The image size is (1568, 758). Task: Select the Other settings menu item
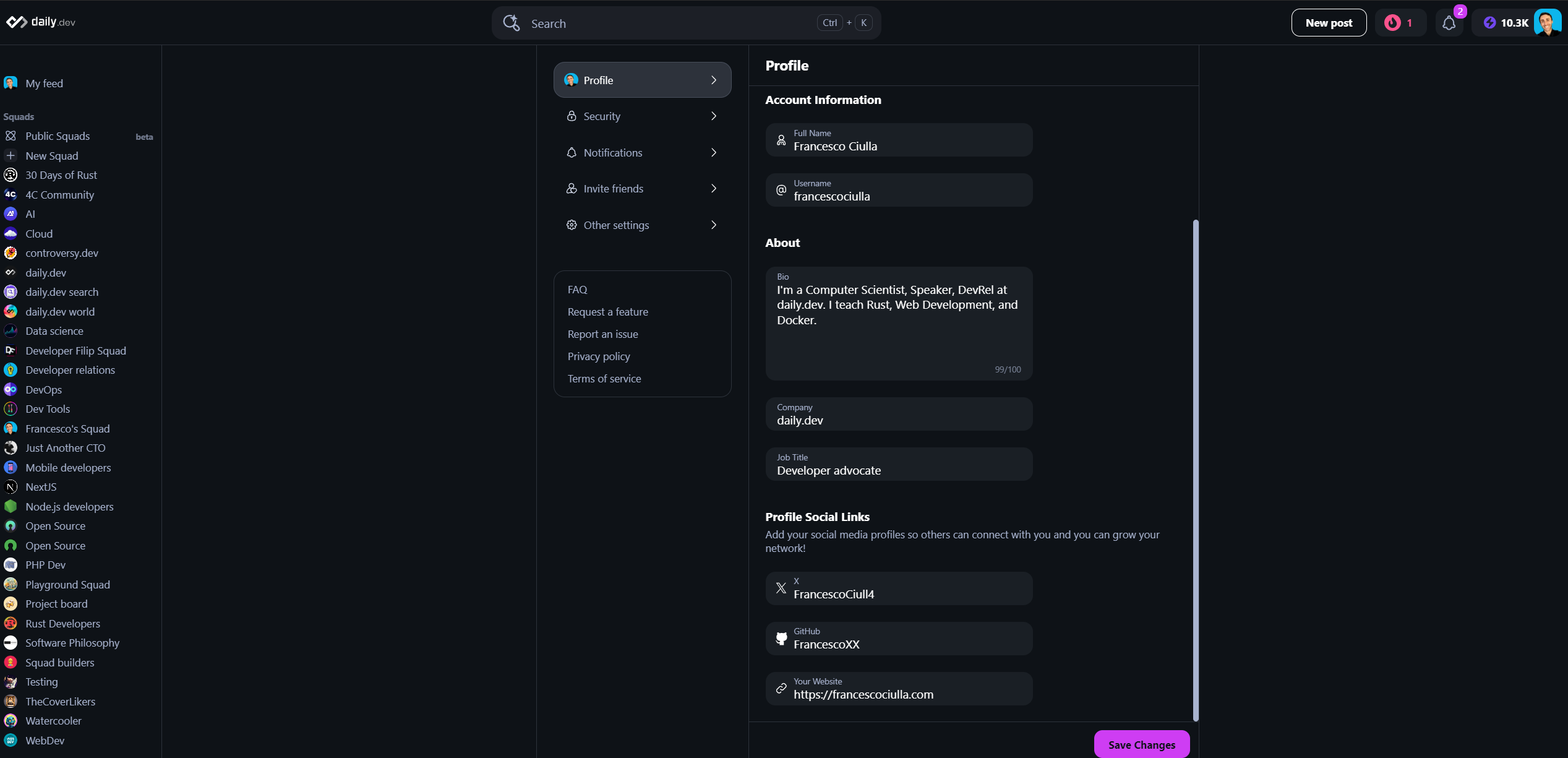tap(642, 225)
